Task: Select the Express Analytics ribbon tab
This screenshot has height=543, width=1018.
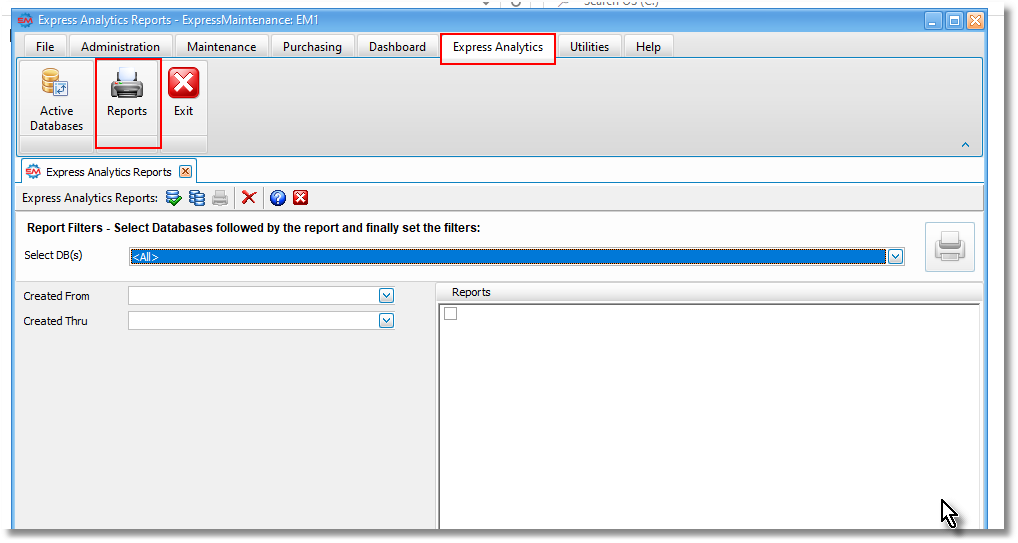Action: 498,47
